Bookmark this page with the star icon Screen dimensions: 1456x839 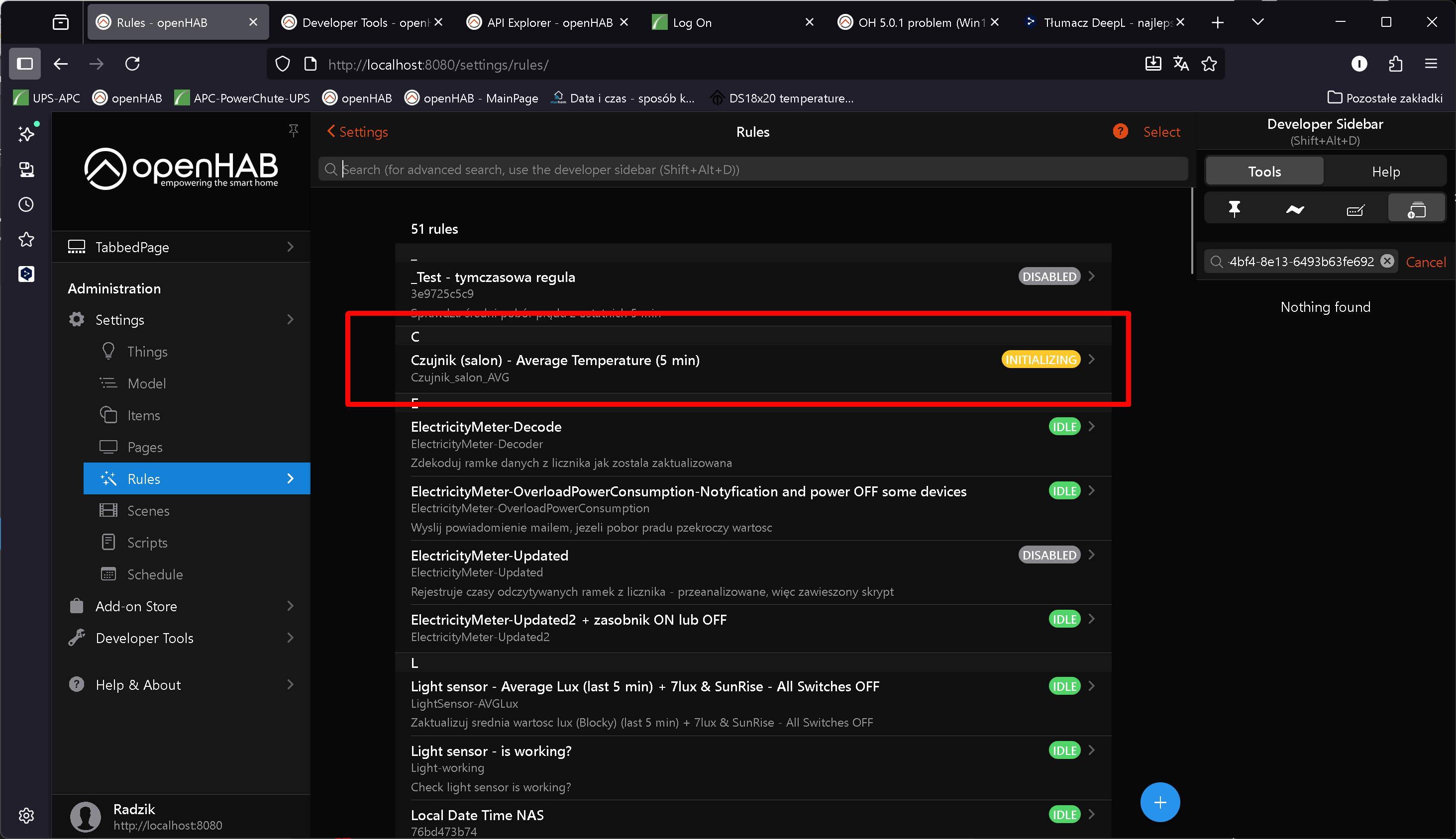[x=1209, y=64]
